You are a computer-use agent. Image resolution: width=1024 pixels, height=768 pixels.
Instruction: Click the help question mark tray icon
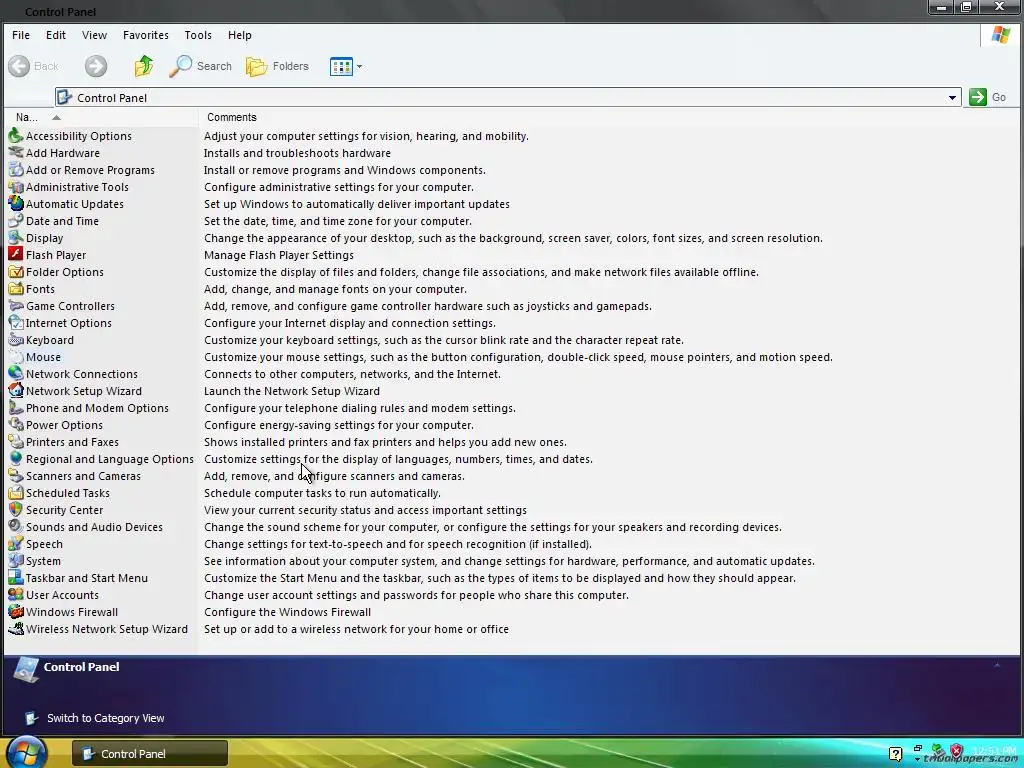(x=895, y=754)
